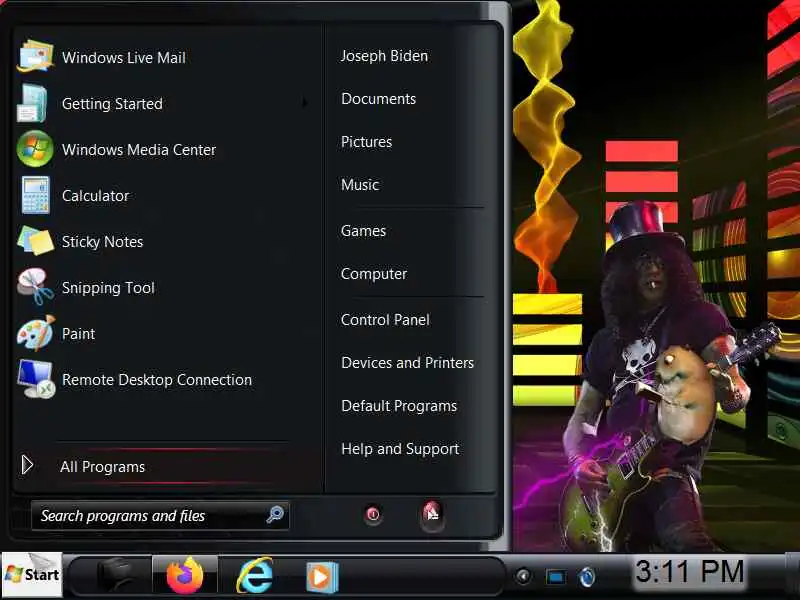Screen dimensions: 800x600
Task: Open Computer
Action: pos(374,274)
